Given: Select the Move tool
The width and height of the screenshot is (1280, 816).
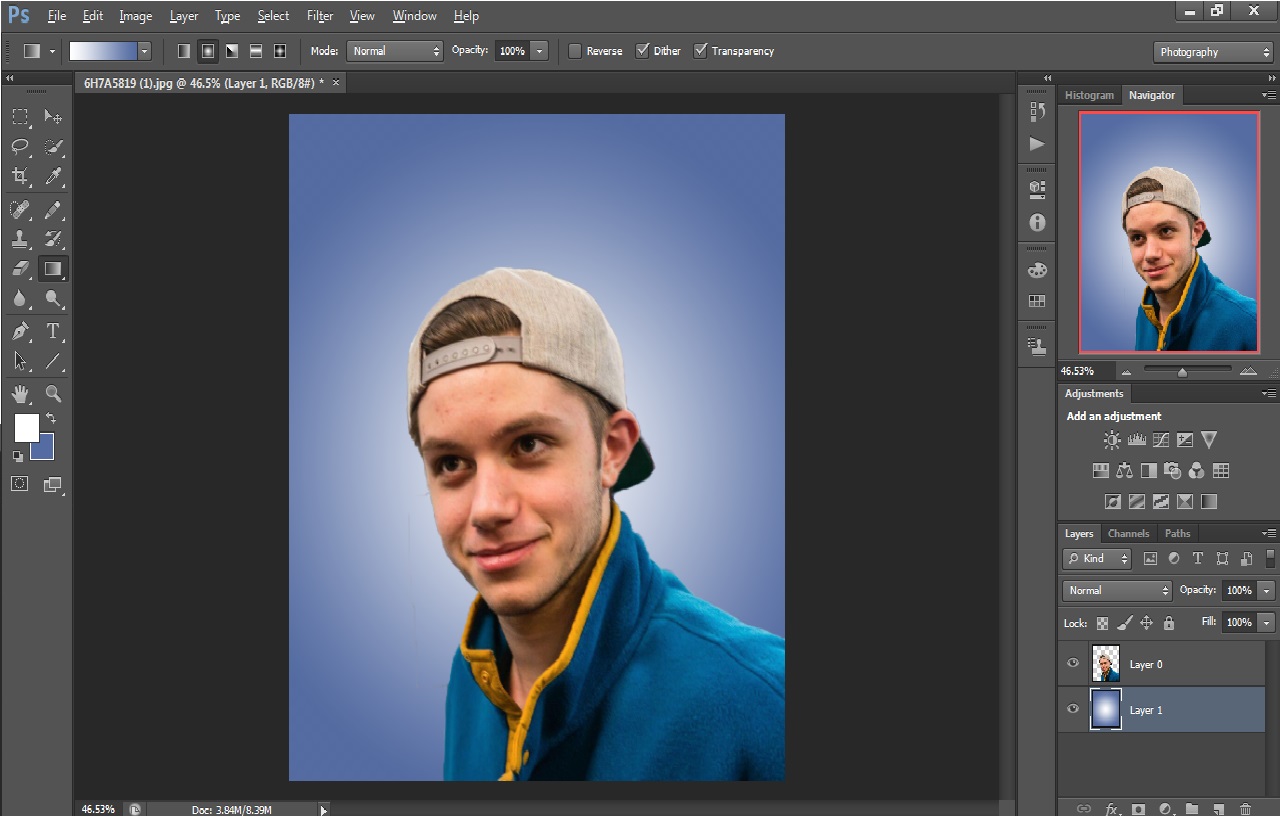Looking at the screenshot, I should click(x=54, y=117).
